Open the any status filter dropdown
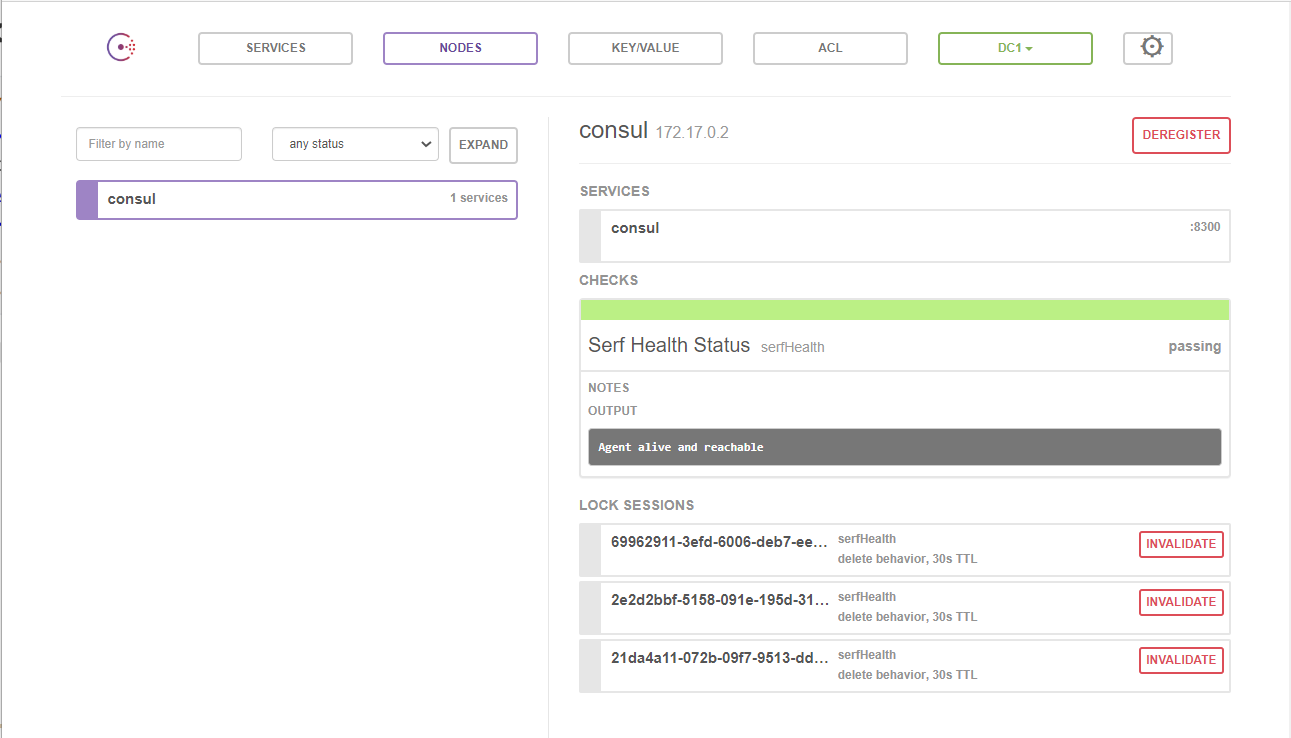1291x738 pixels. 355,144
